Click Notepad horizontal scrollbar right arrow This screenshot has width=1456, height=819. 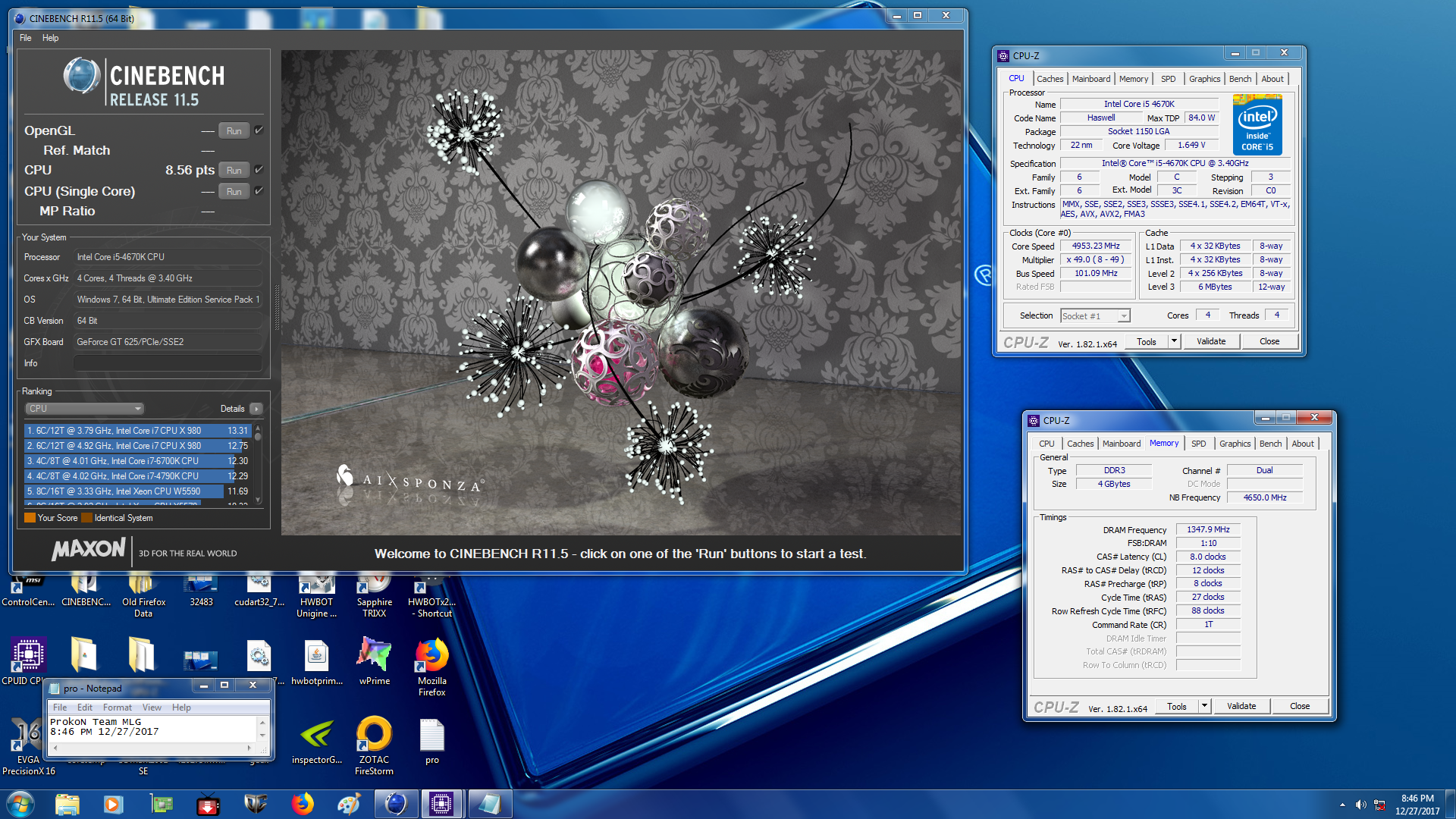tap(249, 748)
